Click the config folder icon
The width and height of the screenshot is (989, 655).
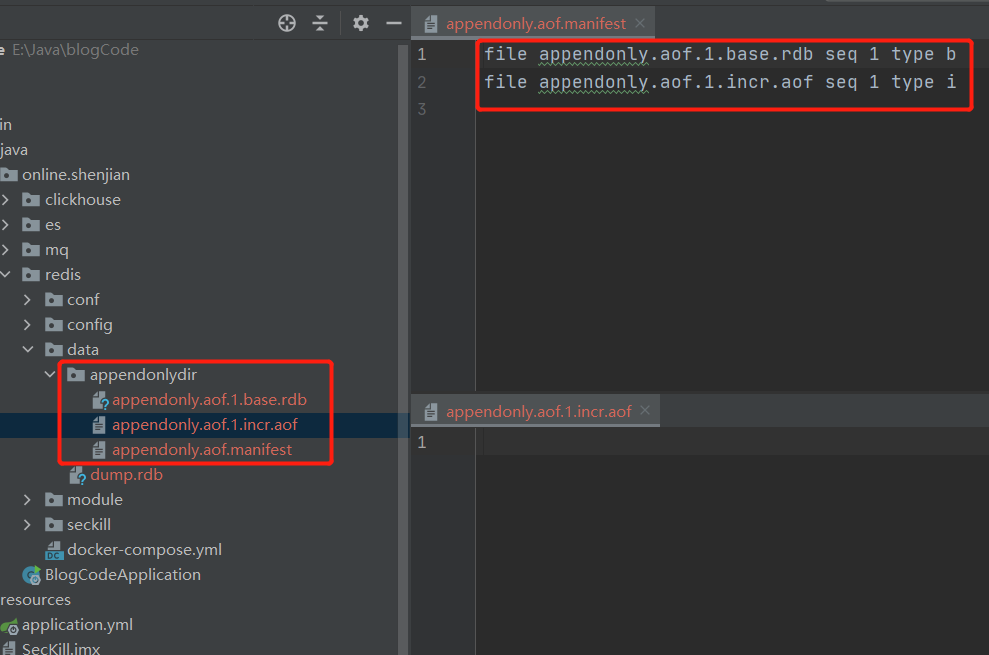[x=54, y=325]
